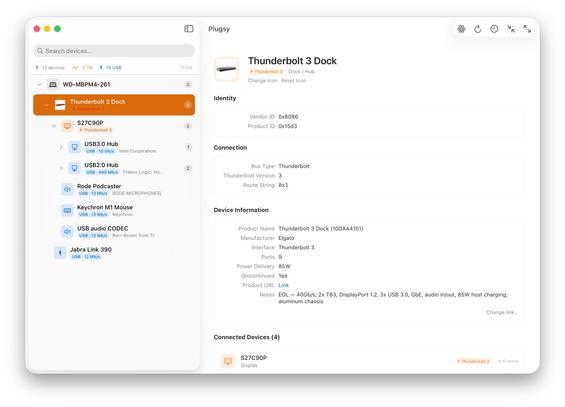Open the settings gear in toolbar
The image size is (565, 407).
pos(461,29)
